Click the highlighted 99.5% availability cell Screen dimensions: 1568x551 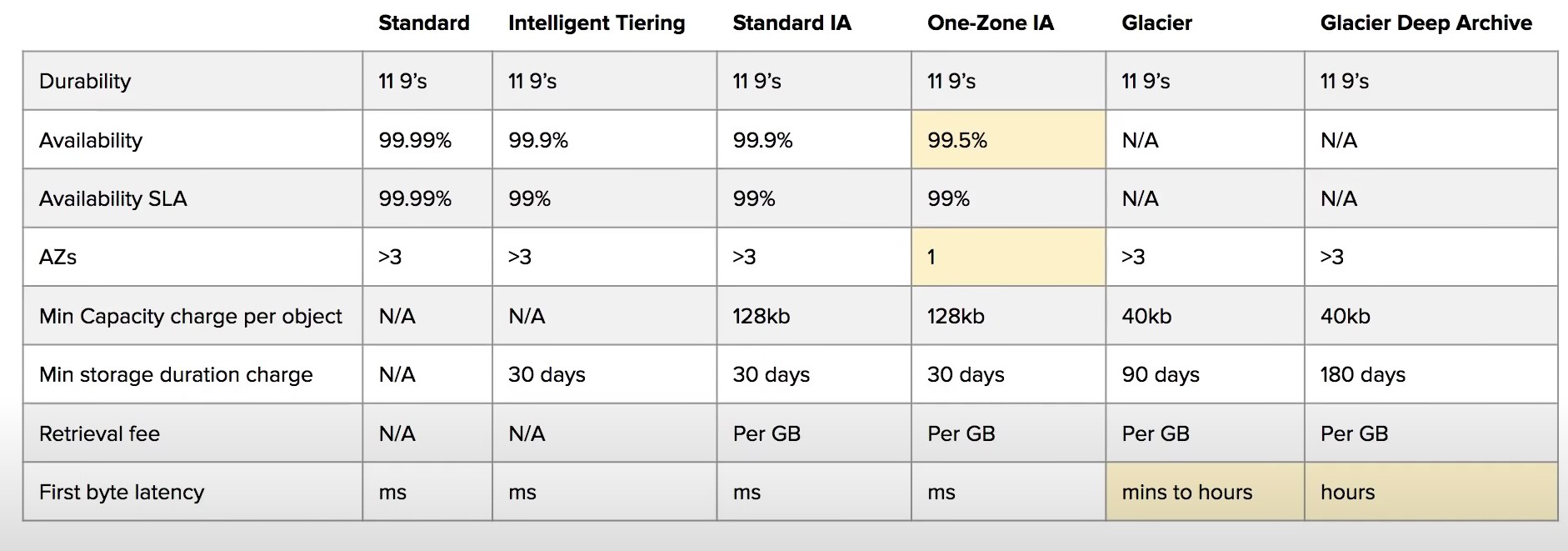(1007, 140)
